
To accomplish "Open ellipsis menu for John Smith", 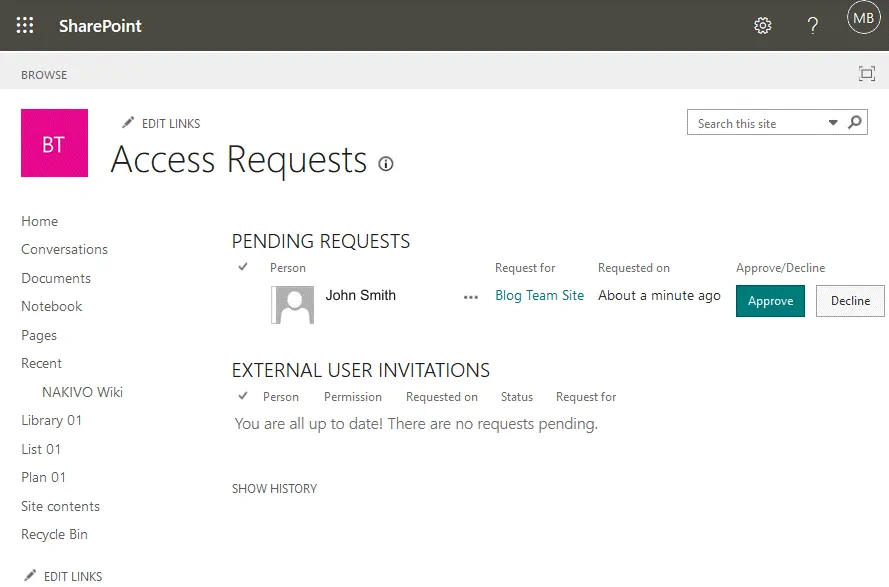I will coord(471,297).
